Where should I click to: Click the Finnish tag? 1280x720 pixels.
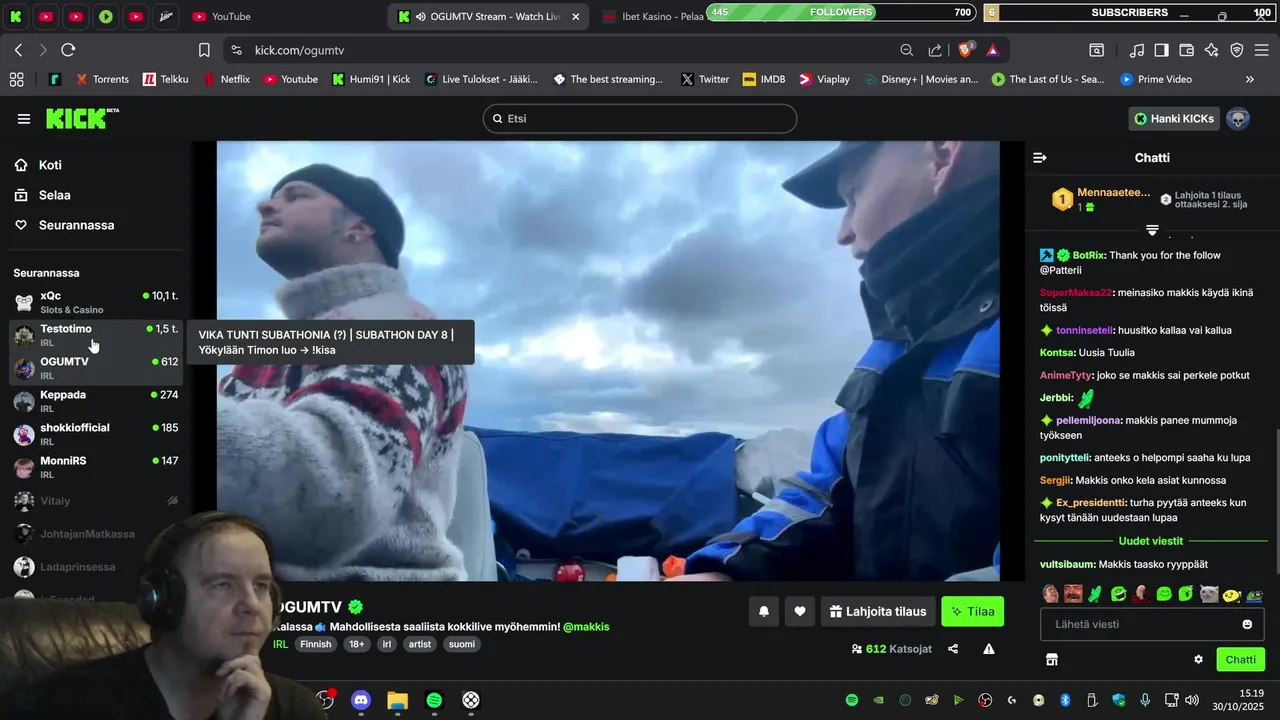click(316, 645)
